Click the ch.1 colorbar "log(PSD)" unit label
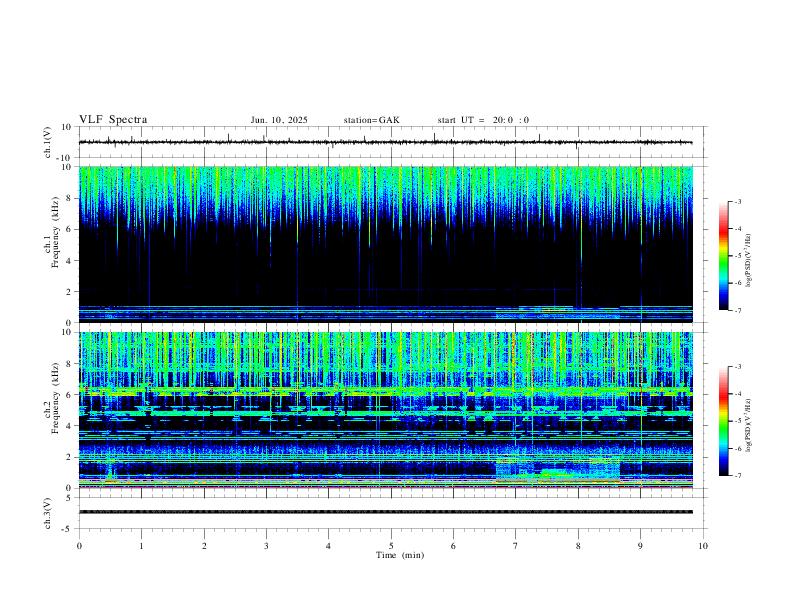This screenshot has width=792, height=612. [x=749, y=260]
